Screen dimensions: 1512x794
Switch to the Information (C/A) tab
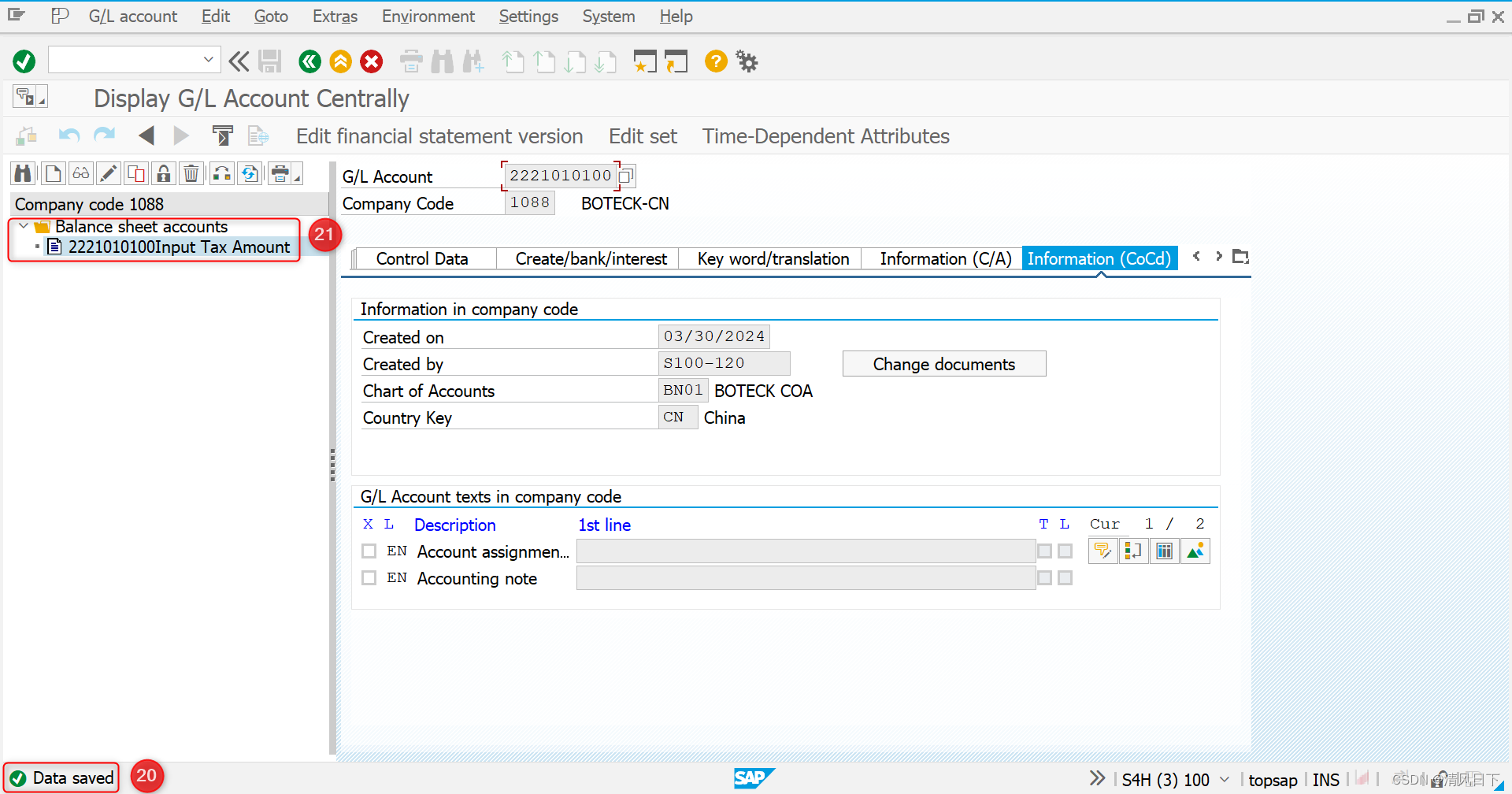[945, 258]
